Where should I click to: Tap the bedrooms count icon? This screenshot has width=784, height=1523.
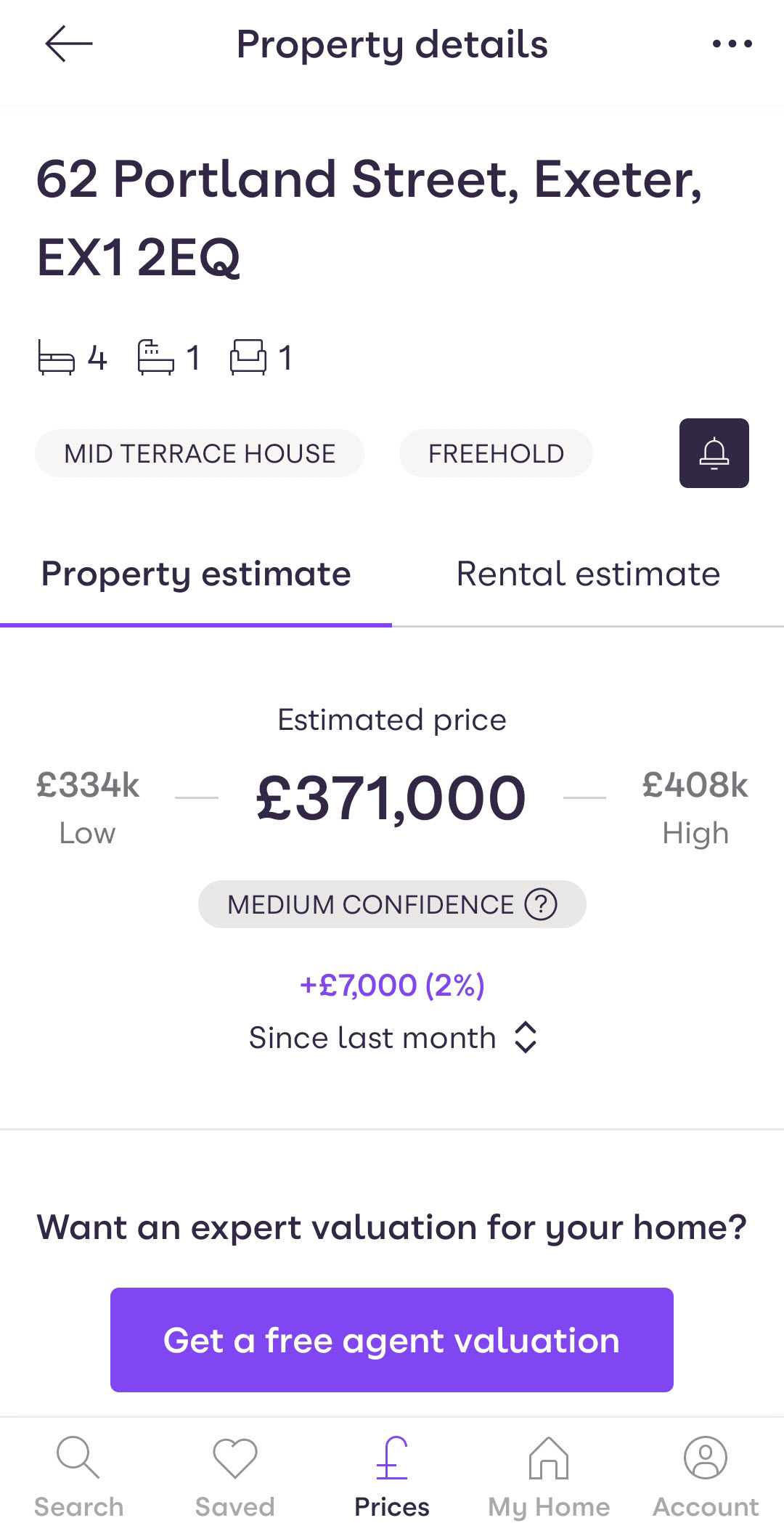point(57,358)
